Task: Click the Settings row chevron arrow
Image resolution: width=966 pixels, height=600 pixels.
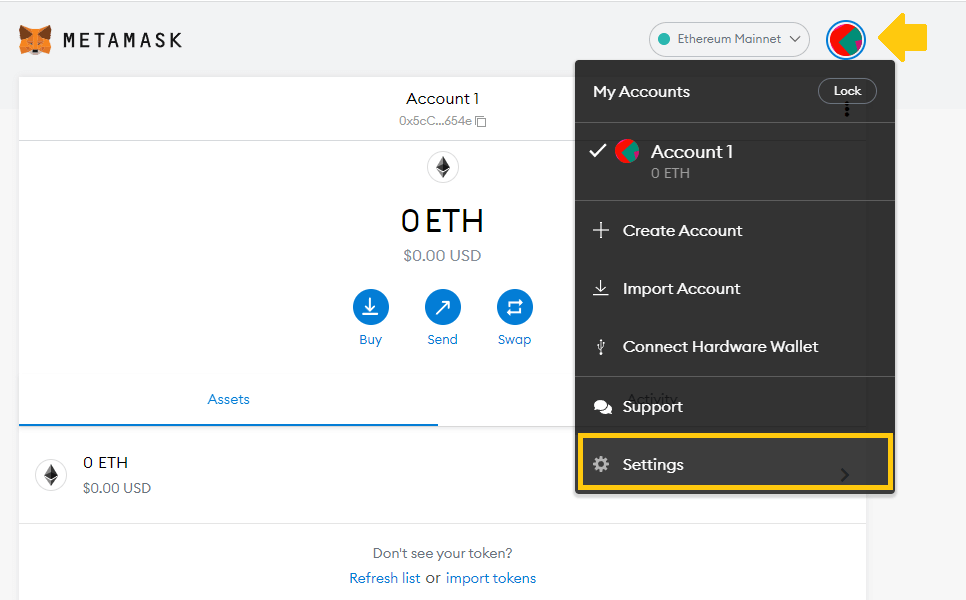Action: pos(845,475)
